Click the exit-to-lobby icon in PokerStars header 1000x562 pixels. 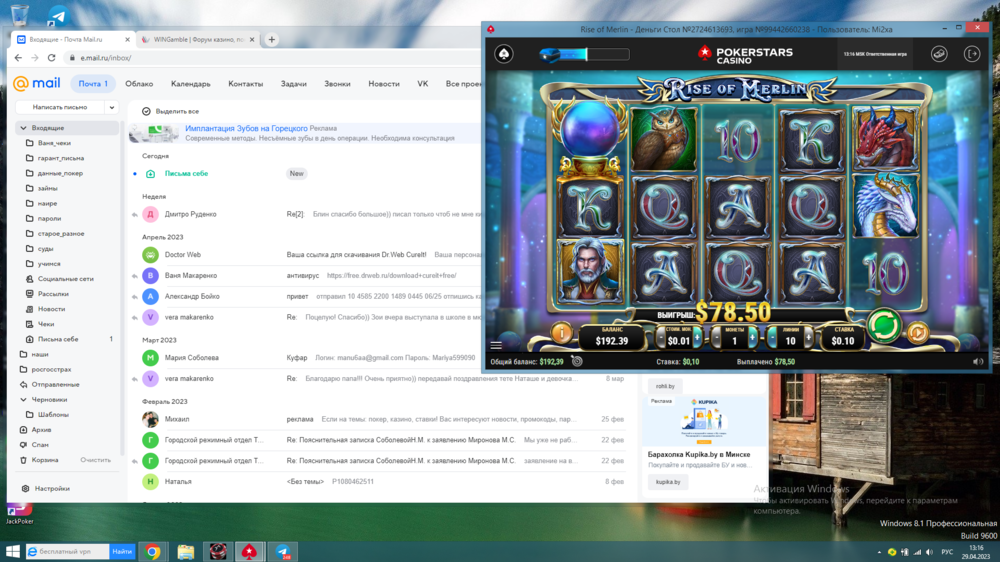click(x=970, y=54)
